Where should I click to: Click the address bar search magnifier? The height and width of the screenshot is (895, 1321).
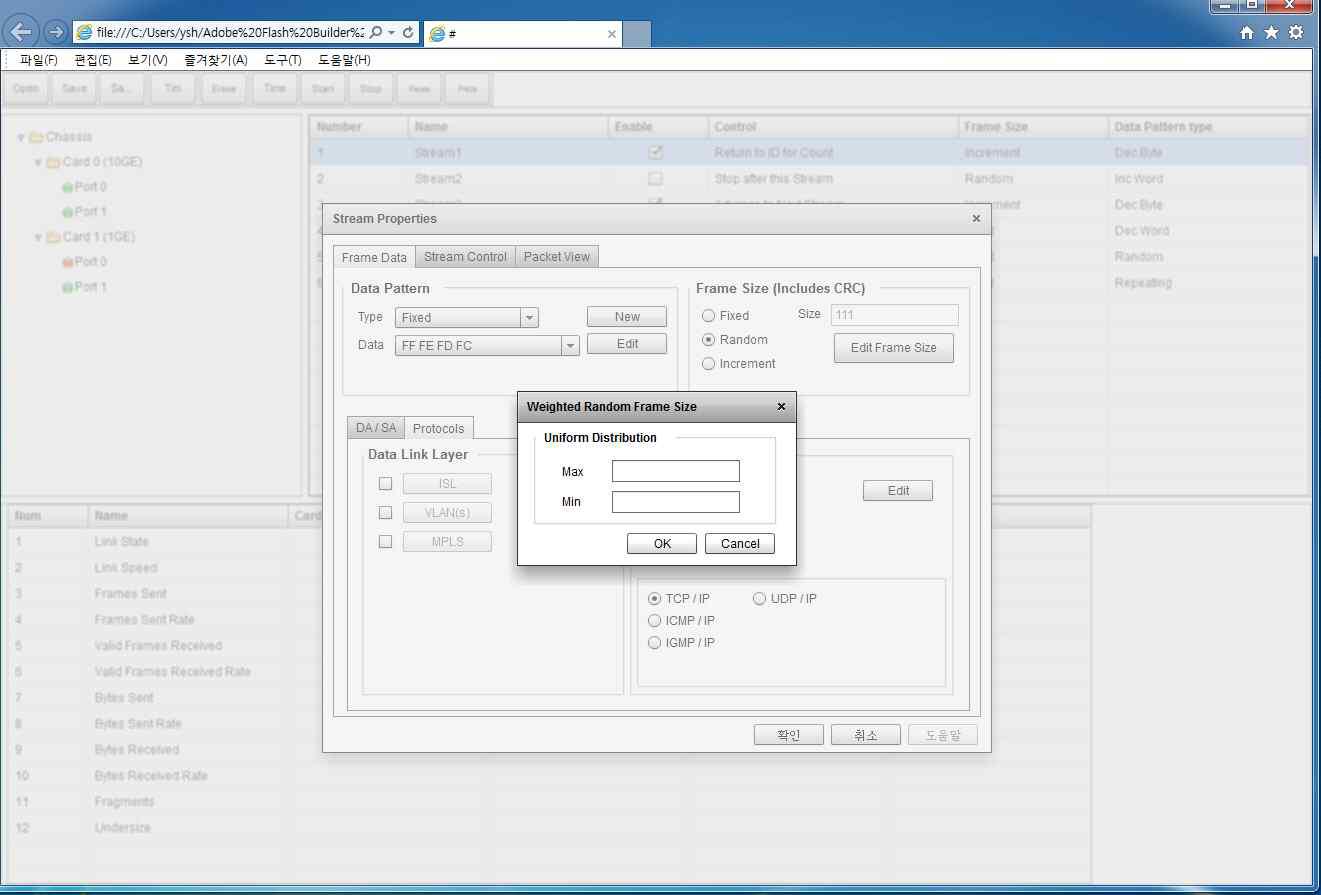click(376, 32)
